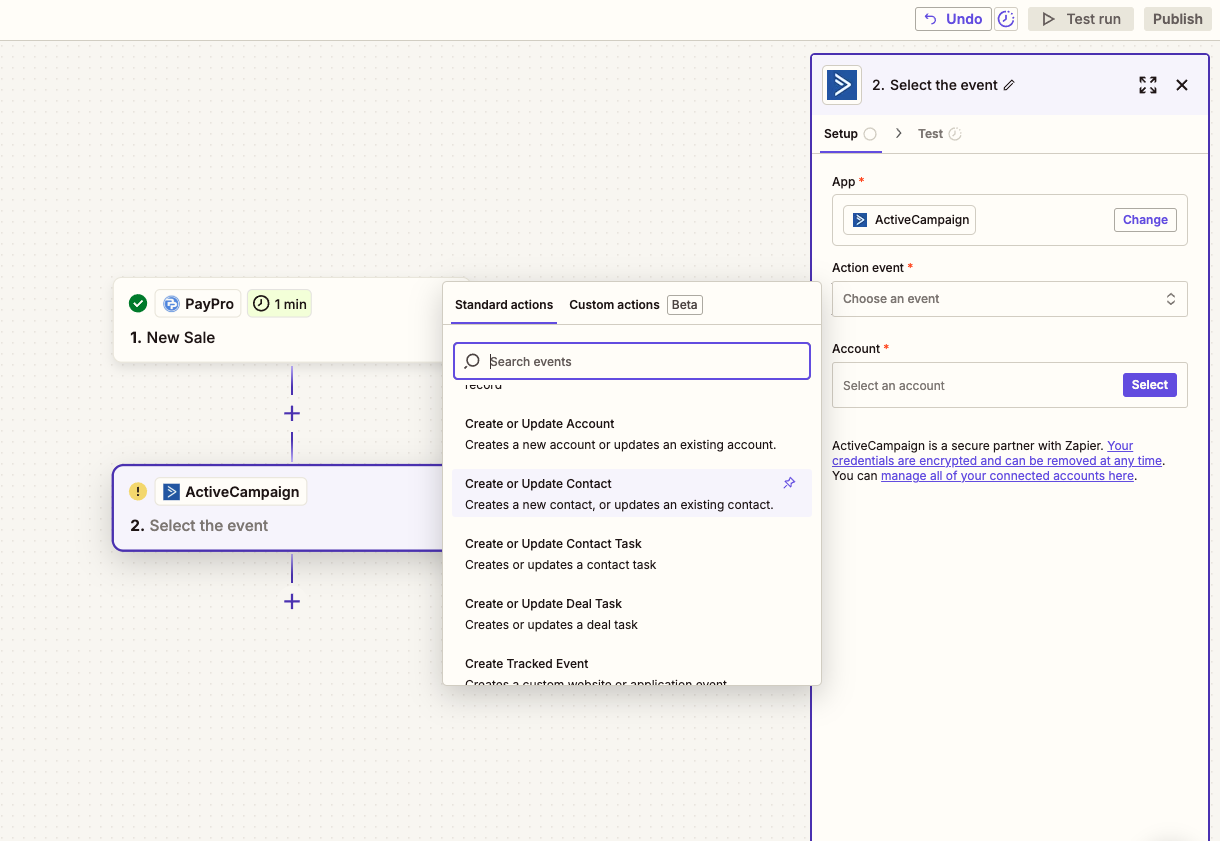The width and height of the screenshot is (1220, 841).
Task: Open manage all of your connected accounts link
Action: [1007, 476]
